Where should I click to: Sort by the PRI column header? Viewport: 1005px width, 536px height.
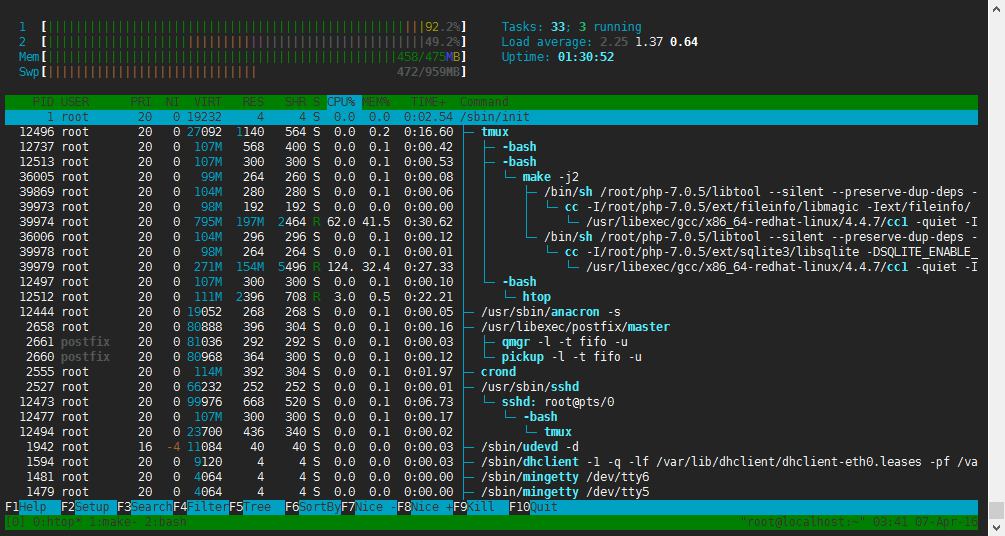tap(141, 102)
